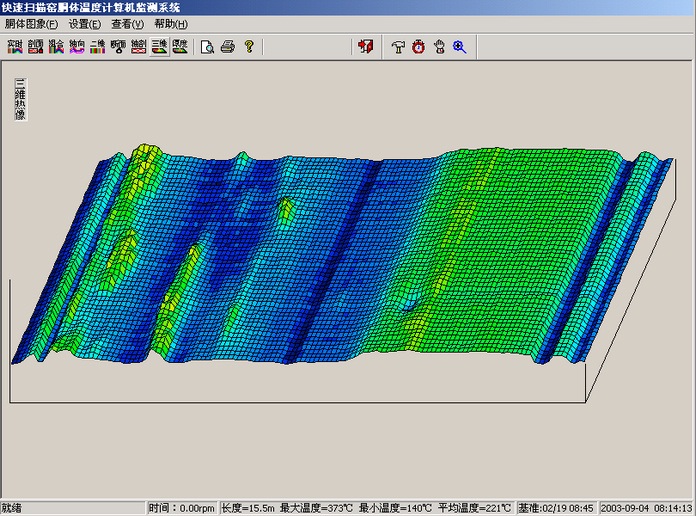696x516 pixels.
Task: Click the 厚度 thickness toolbar icon
Action: (179, 46)
